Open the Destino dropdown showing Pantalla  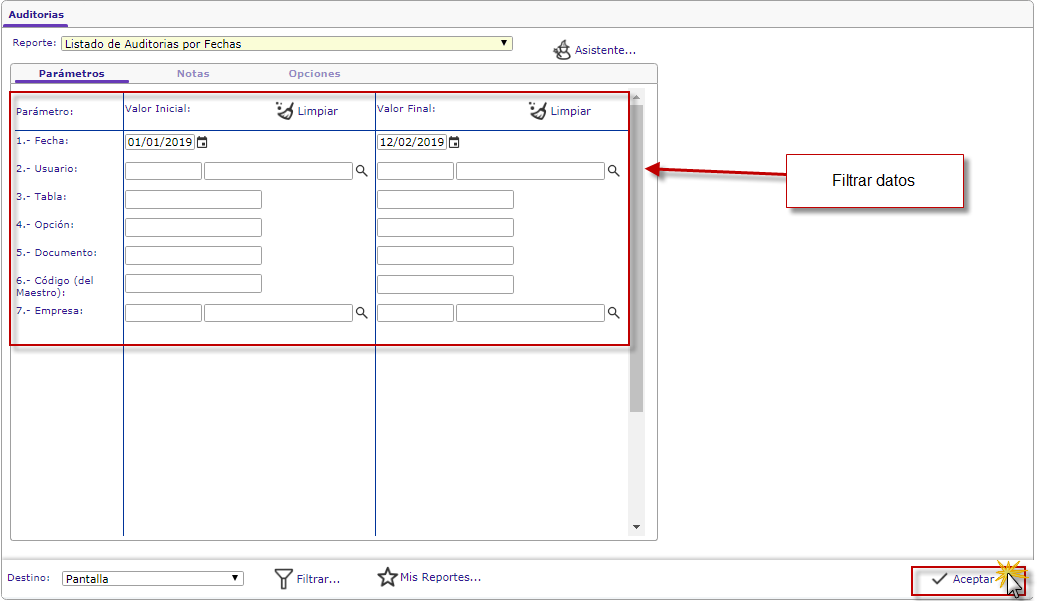153,579
